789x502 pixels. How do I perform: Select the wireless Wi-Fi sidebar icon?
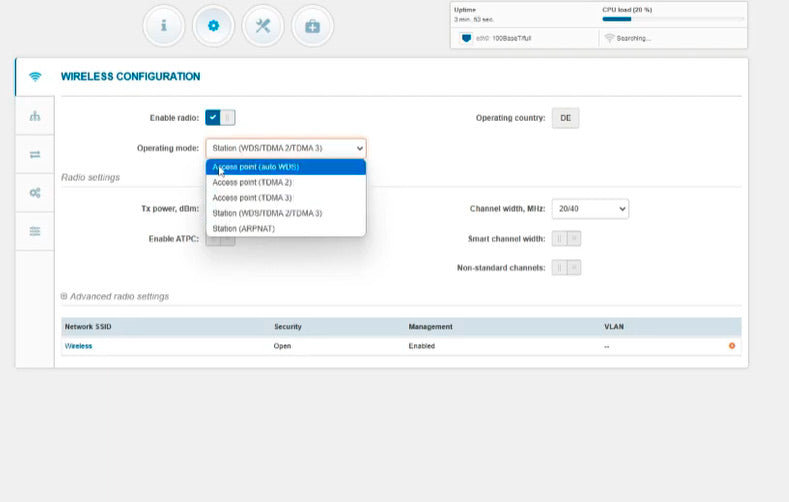[x=35, y=77]
